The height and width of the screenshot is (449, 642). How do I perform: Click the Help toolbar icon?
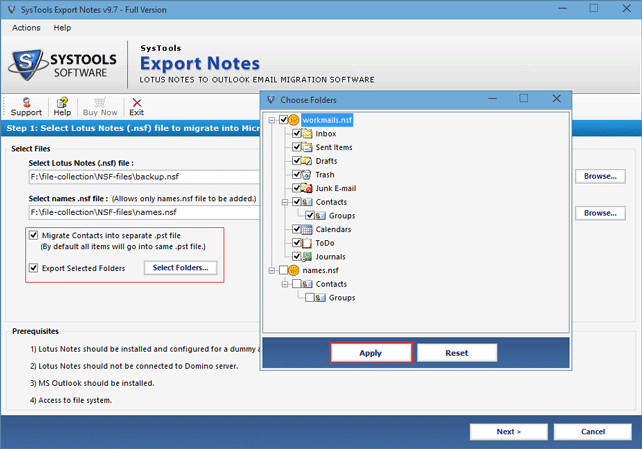pyautogui.click(x=62, y=102)
